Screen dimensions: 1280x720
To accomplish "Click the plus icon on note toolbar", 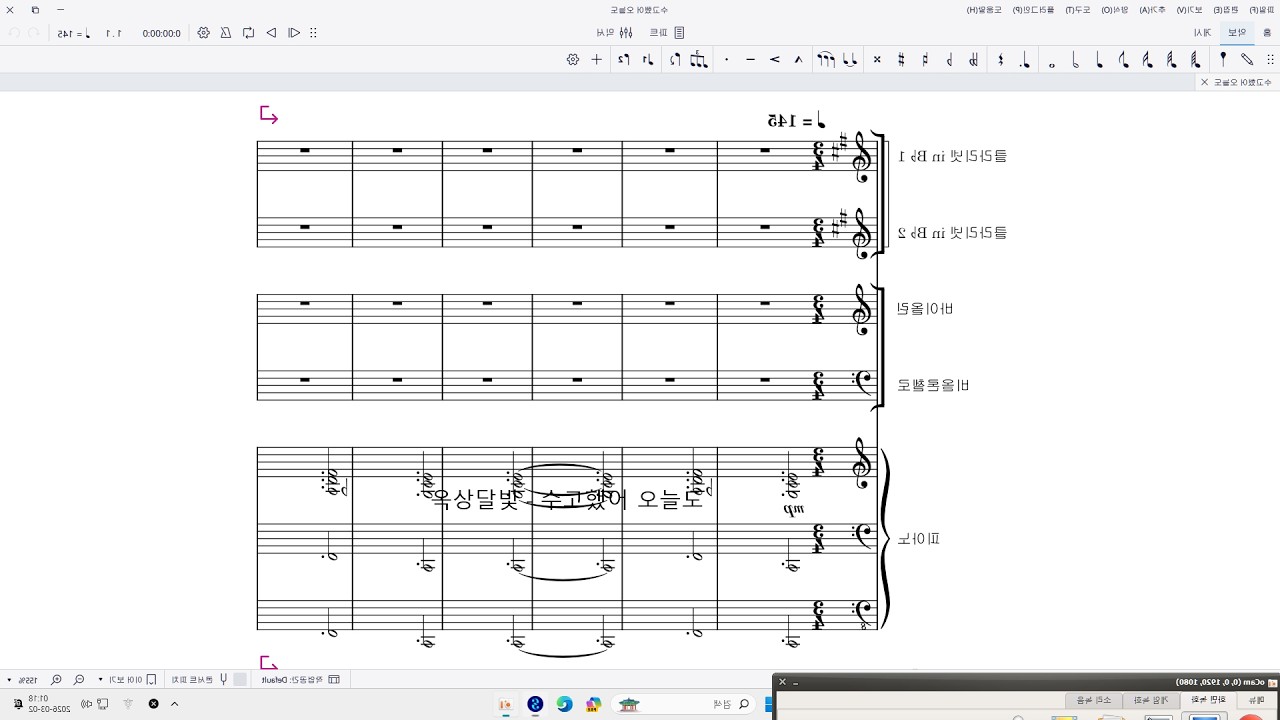I will point(597,60).
